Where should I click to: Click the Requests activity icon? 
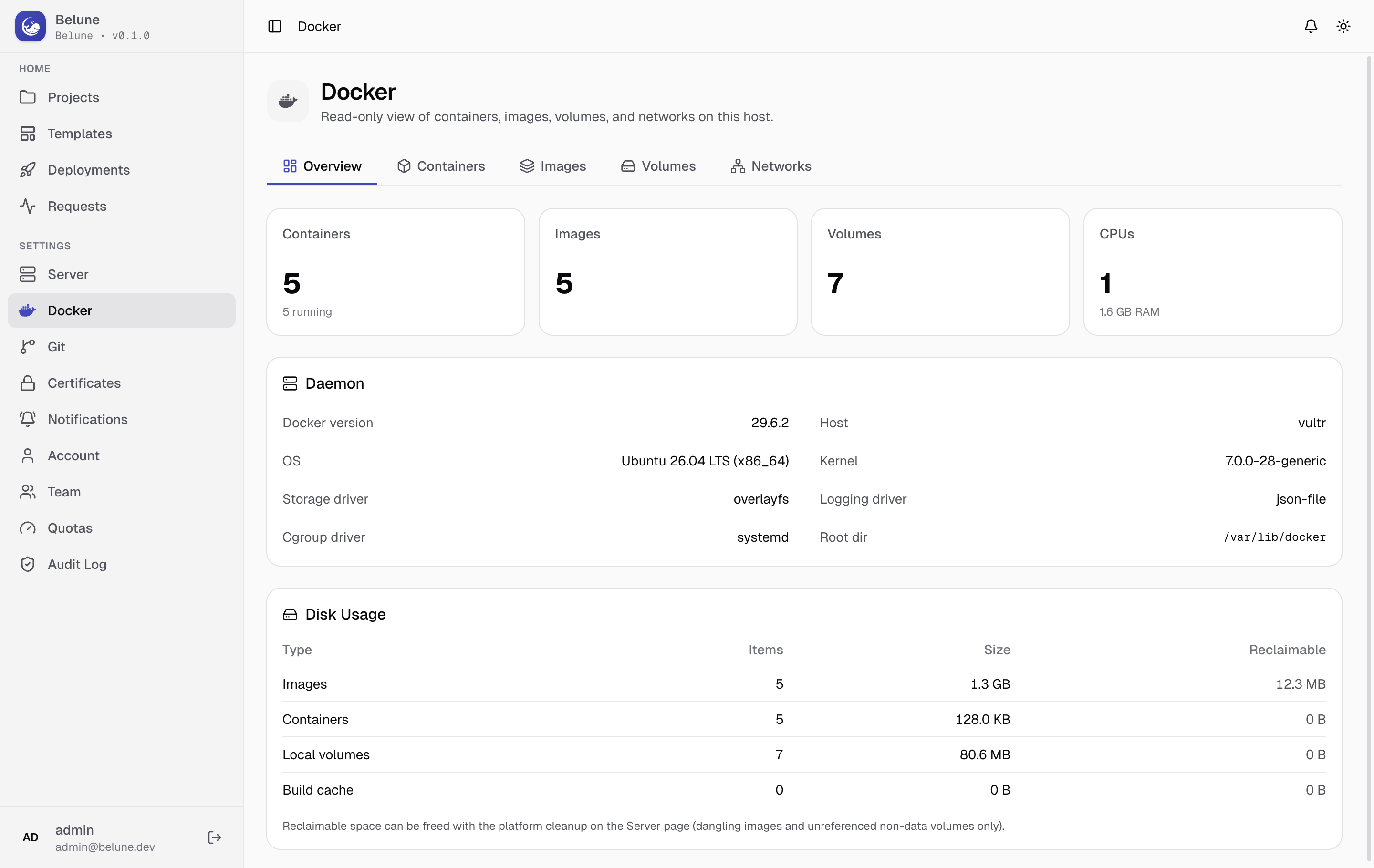pos(27,206)
